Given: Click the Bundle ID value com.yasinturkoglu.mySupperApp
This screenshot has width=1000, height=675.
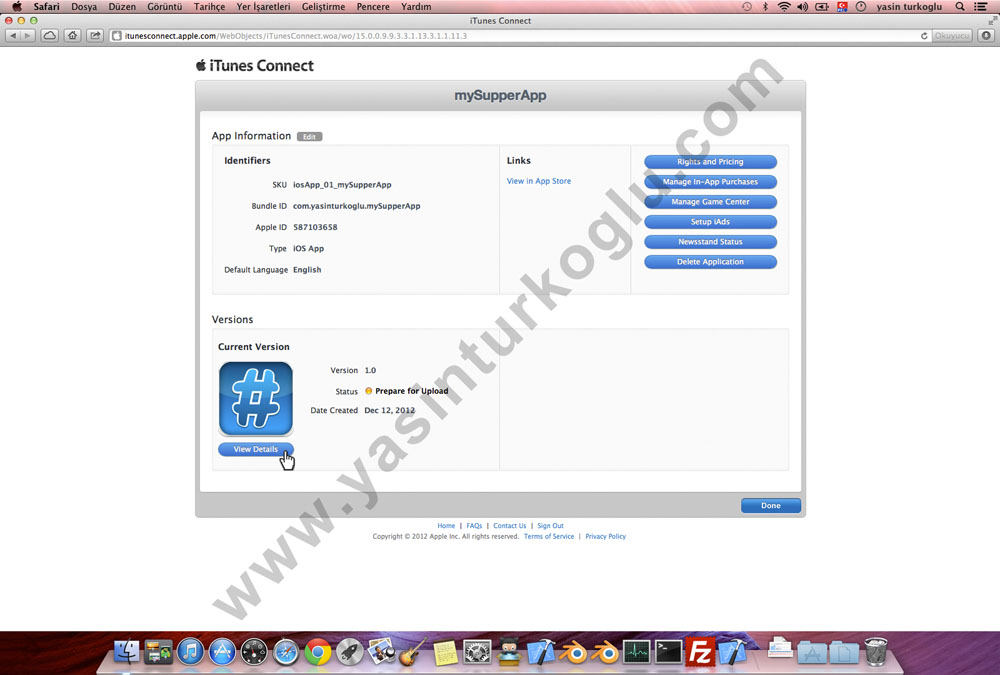Looking at the screenshot, I should (357, 206).
